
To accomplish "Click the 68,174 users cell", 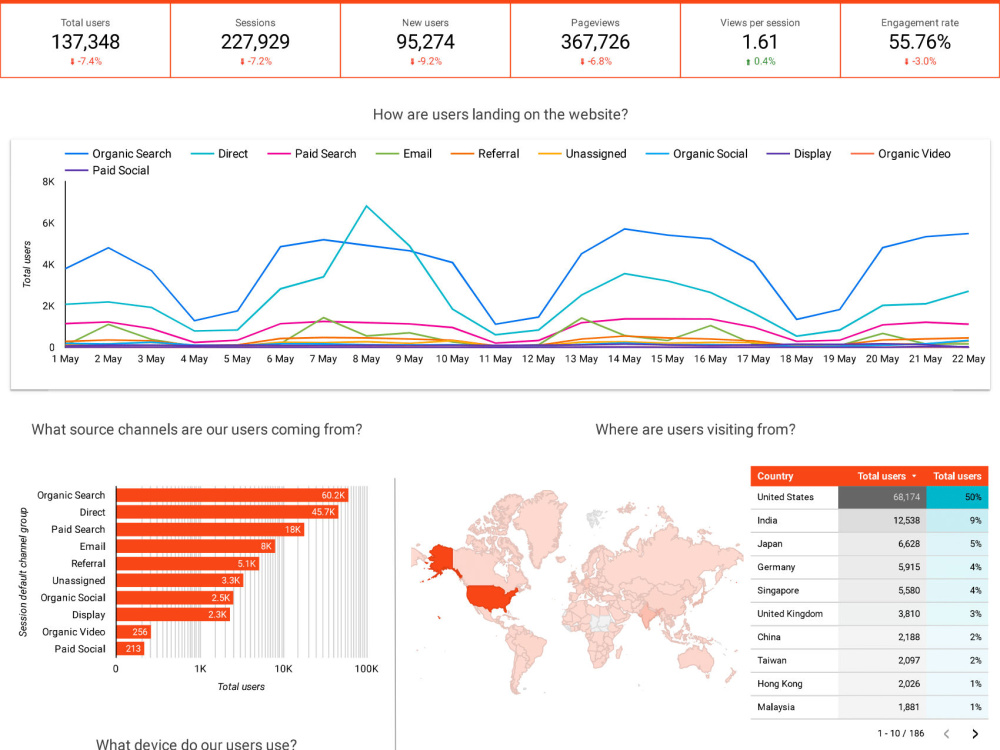I will 882,497.
